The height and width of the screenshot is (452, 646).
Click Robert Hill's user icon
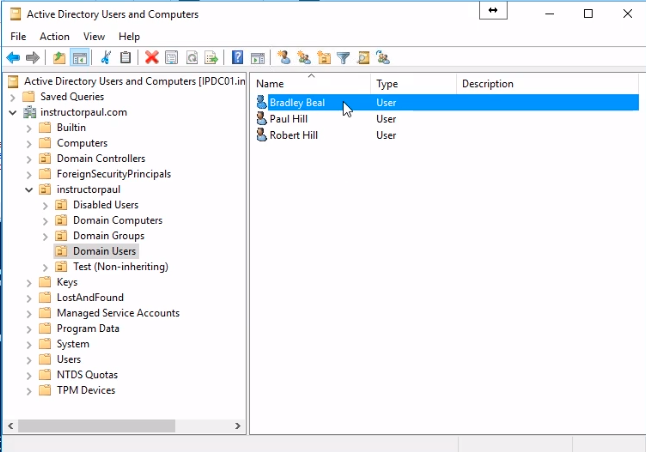262,135
